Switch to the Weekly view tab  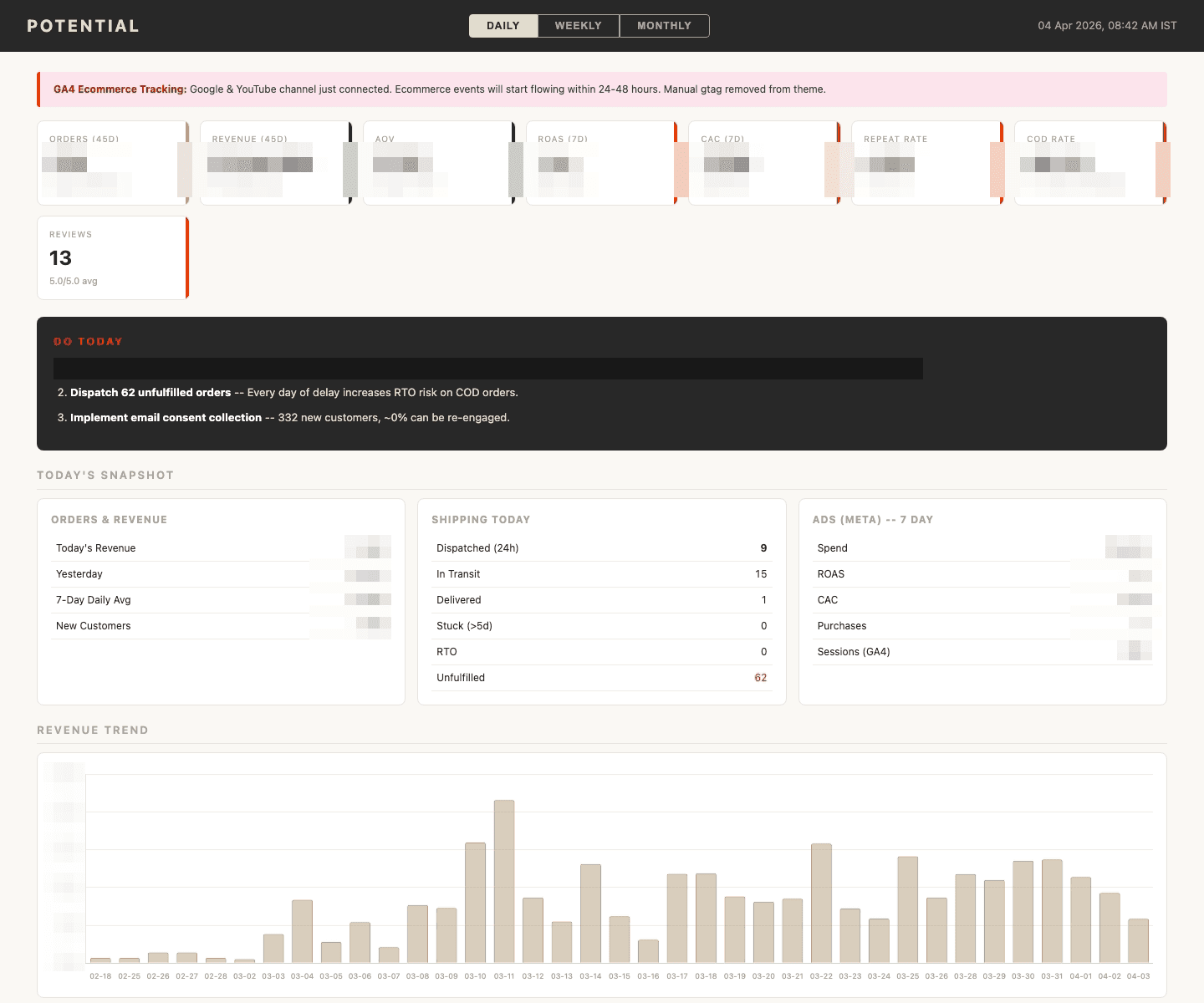(x=579, y=26)
